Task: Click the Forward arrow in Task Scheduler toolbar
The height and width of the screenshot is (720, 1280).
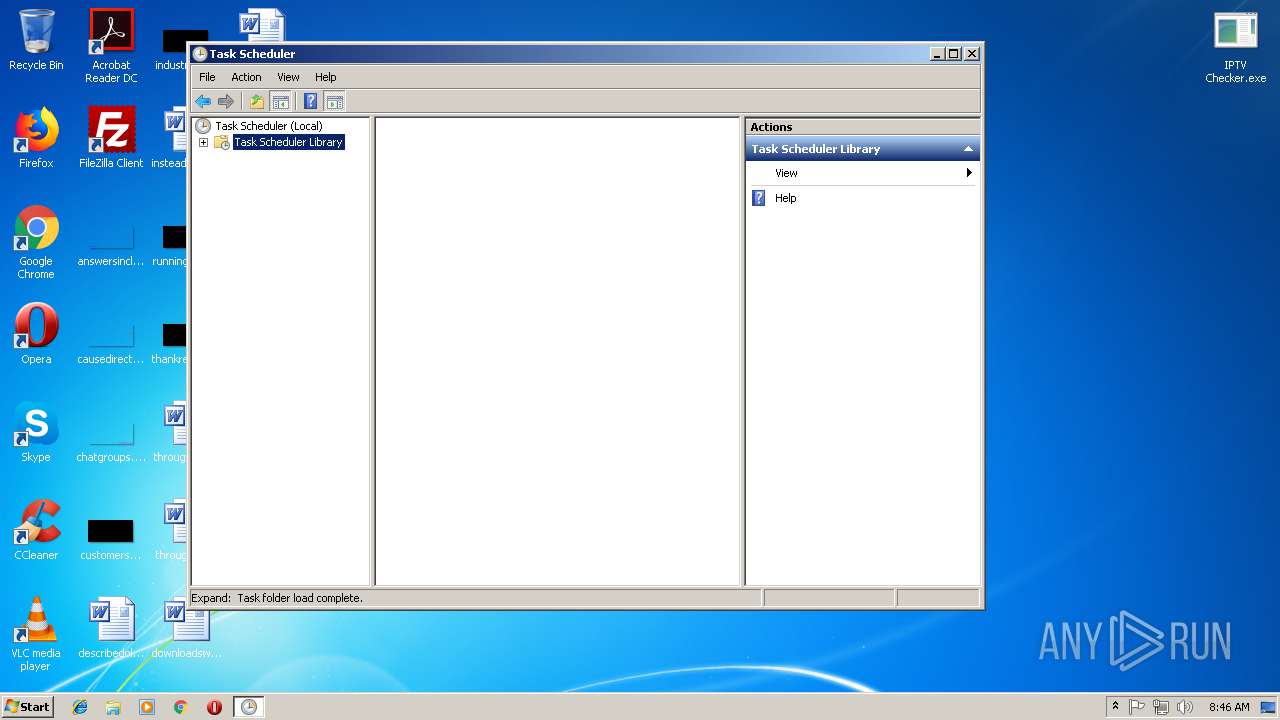Action: tap(226, 101)
